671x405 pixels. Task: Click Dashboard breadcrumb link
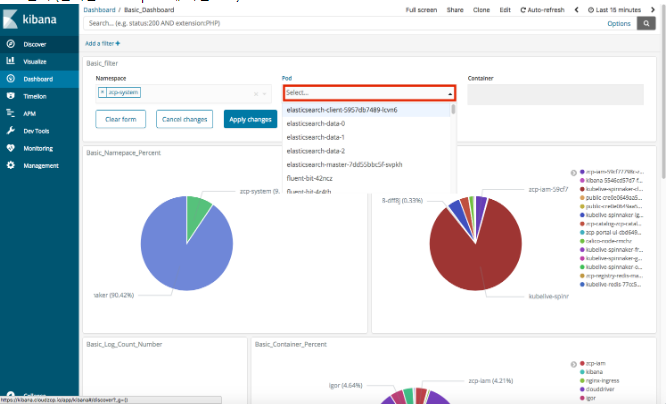[99, 10]
